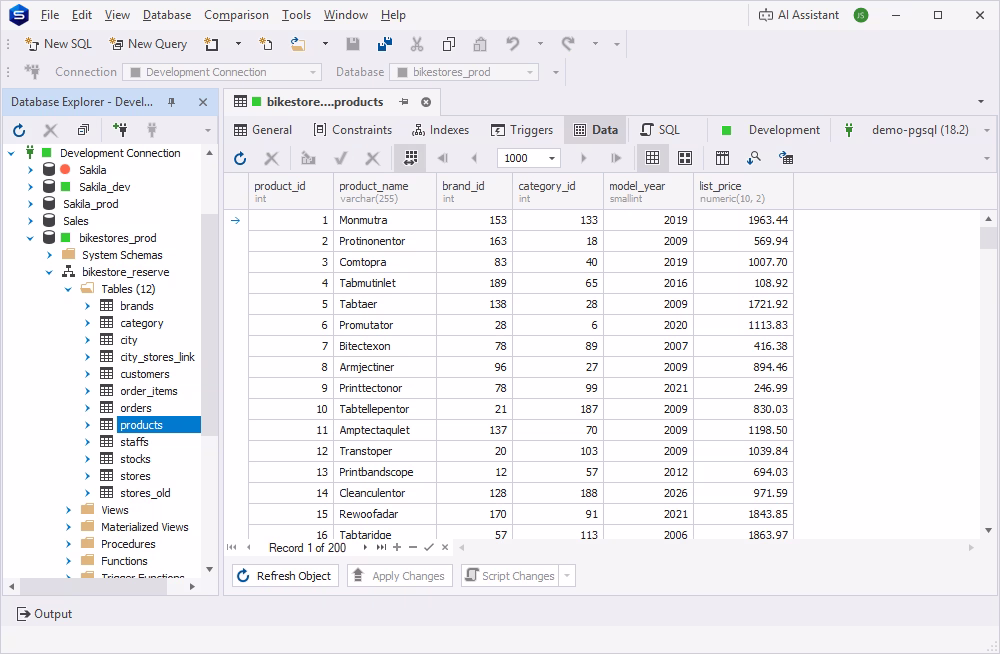Go to next page arrow
Viewport: 1000px width, 654px height.
click(x=583, y=158)
